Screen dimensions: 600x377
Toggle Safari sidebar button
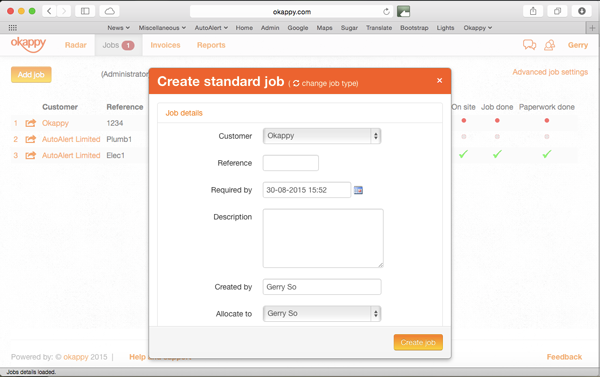coord(85,11)
